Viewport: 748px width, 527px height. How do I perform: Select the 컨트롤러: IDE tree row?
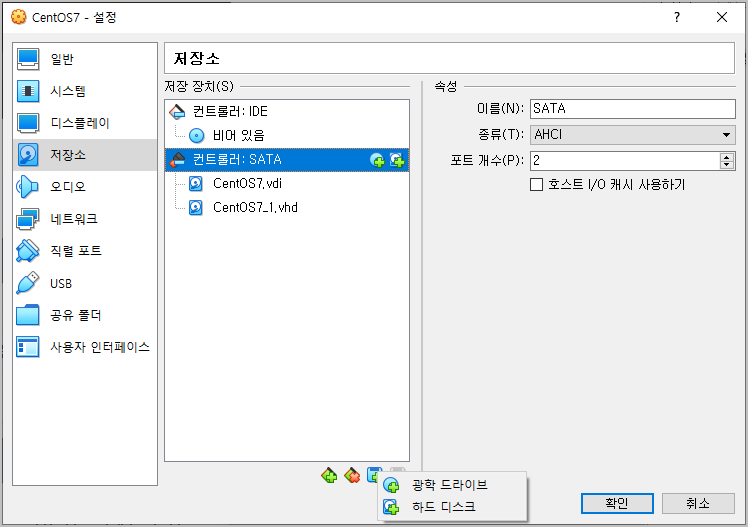coord(287,112)
